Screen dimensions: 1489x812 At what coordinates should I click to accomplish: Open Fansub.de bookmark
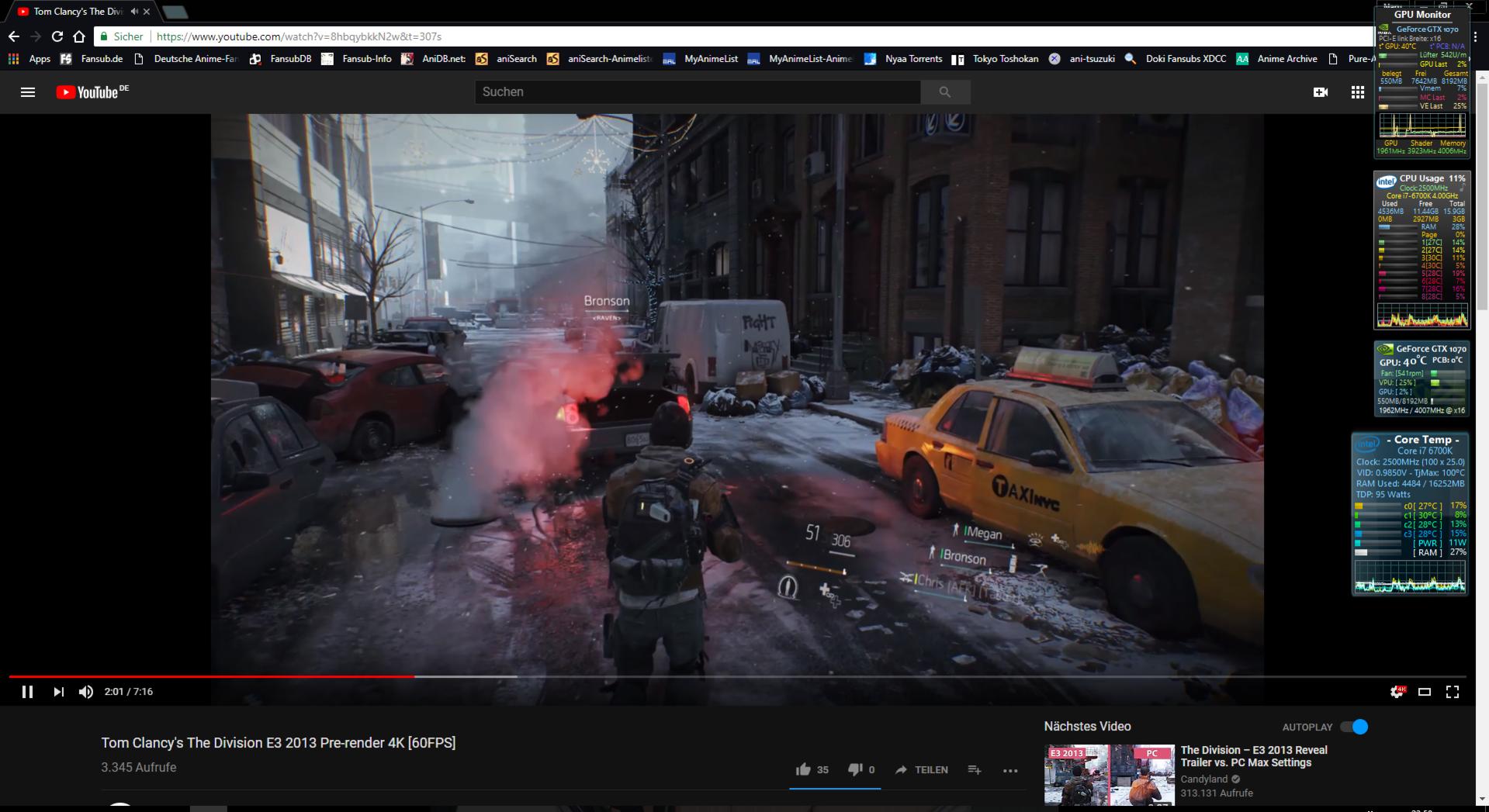point(92,59)
